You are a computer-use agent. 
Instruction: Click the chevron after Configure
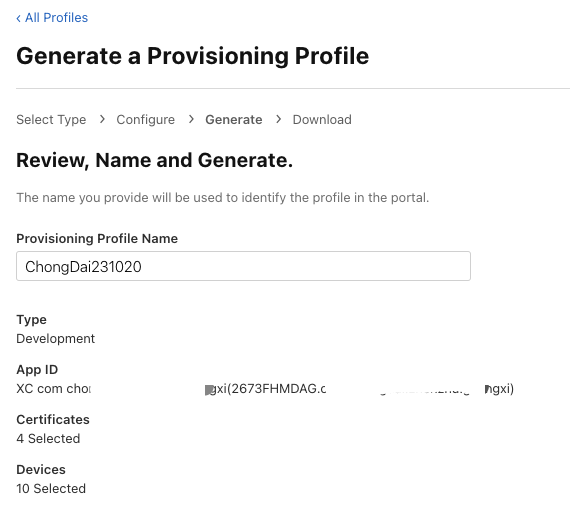point(191,119)
